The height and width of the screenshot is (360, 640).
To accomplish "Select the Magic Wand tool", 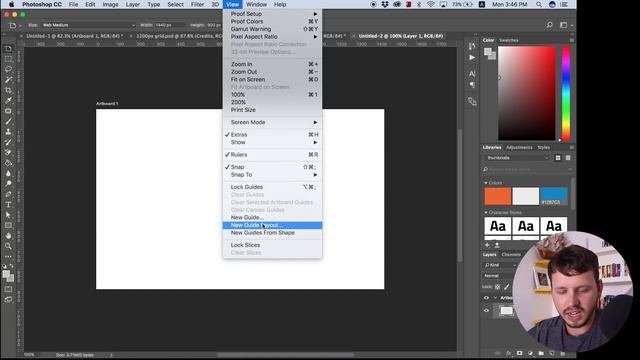I will pyautogui.click(x=8, y=80).
